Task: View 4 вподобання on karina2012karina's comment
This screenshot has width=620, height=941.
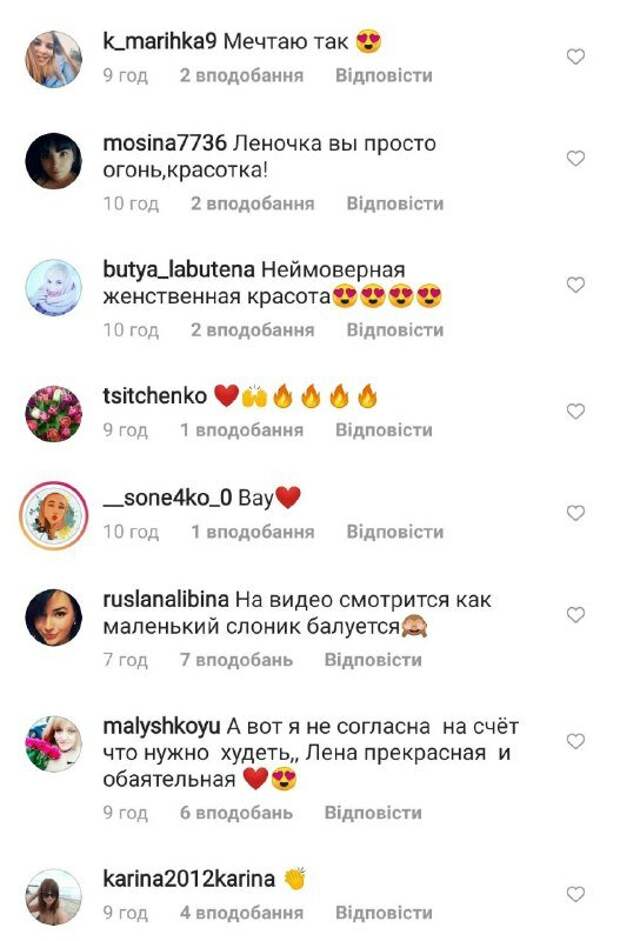Action: (x=241, y=913)
